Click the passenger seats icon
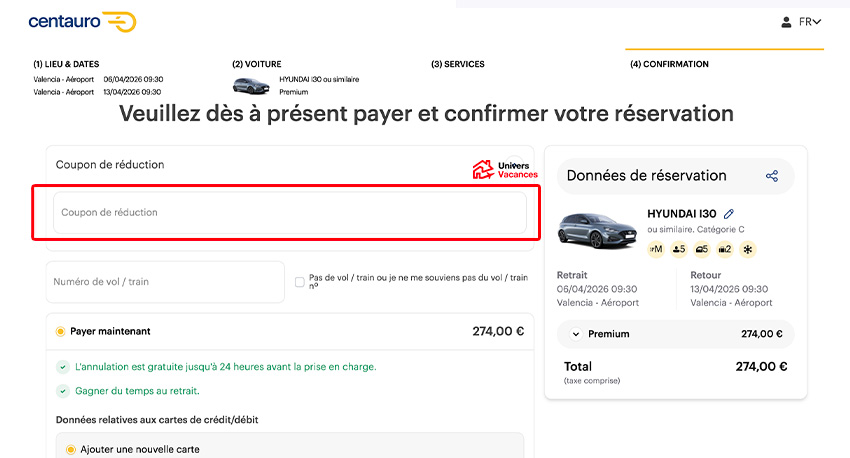This screenshot has height=458, width=850. pyautogui.click(x=679, y=249)
